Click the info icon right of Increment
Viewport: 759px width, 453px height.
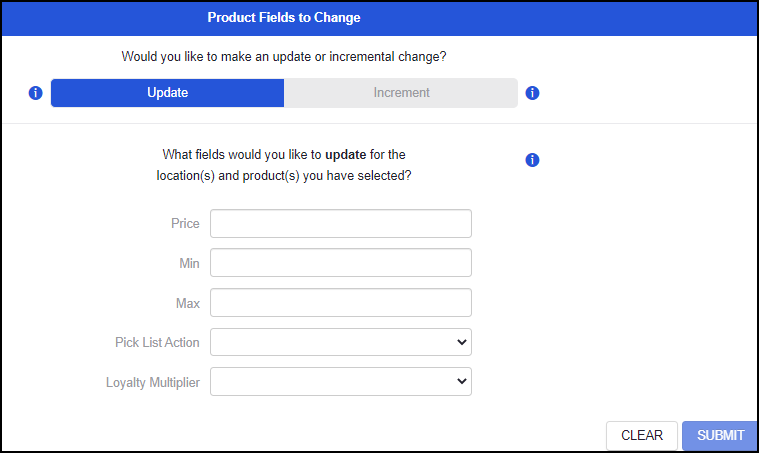click(x=532, y=93)
